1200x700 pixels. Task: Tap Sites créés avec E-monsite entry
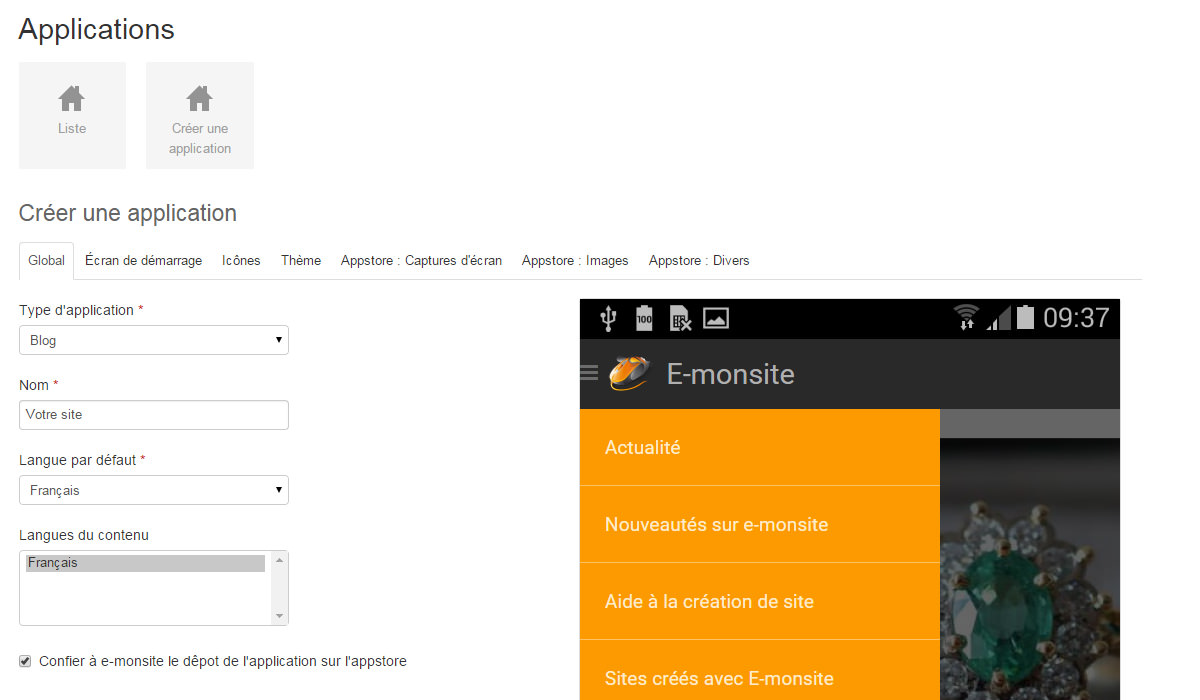pos(760,671)
